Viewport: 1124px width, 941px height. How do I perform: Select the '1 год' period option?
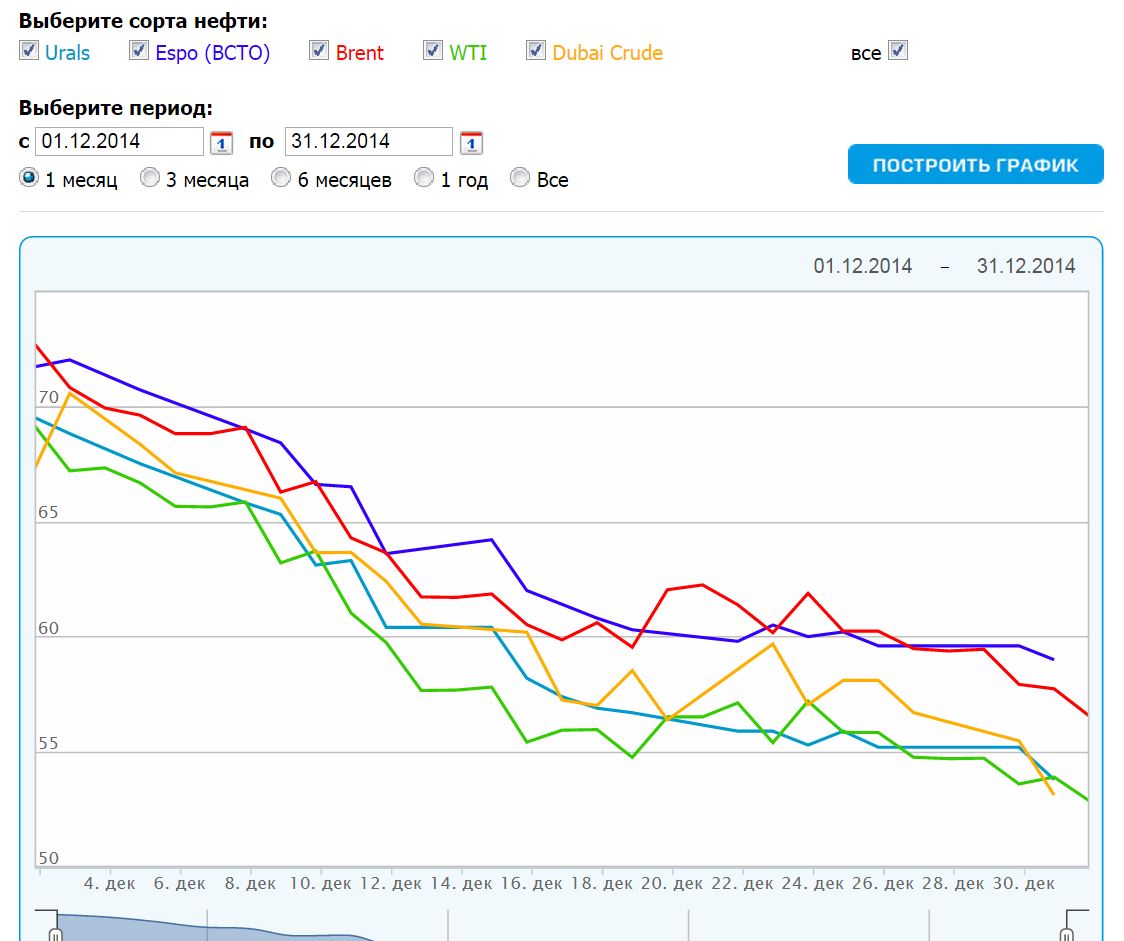click(425, 178)
